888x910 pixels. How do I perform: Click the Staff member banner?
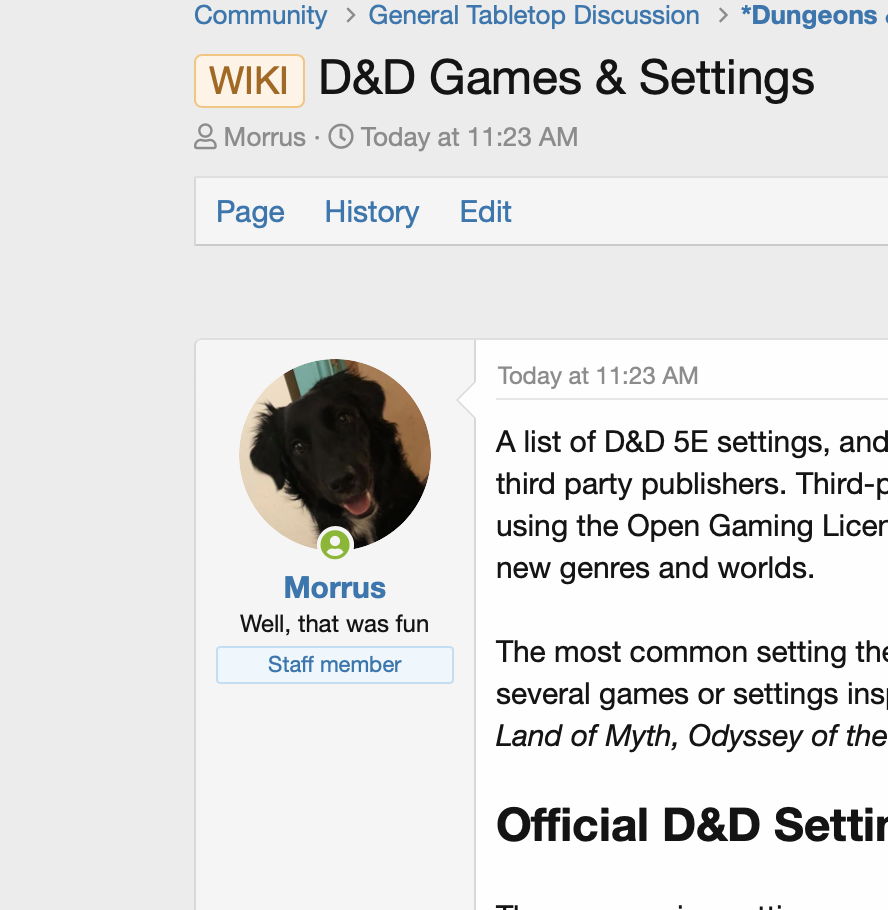335,665
